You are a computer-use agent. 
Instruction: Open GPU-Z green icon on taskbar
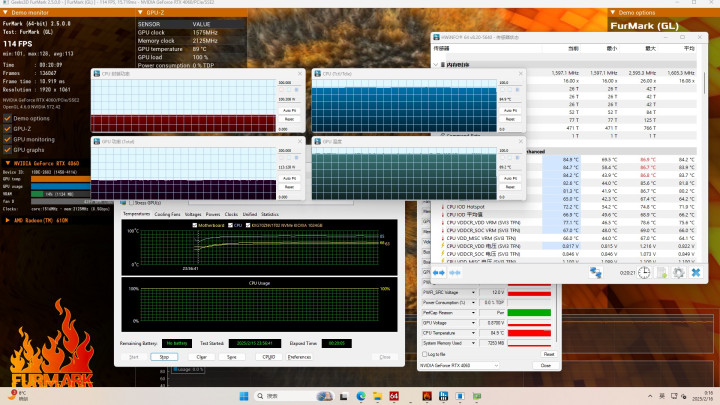coord(477,396)
